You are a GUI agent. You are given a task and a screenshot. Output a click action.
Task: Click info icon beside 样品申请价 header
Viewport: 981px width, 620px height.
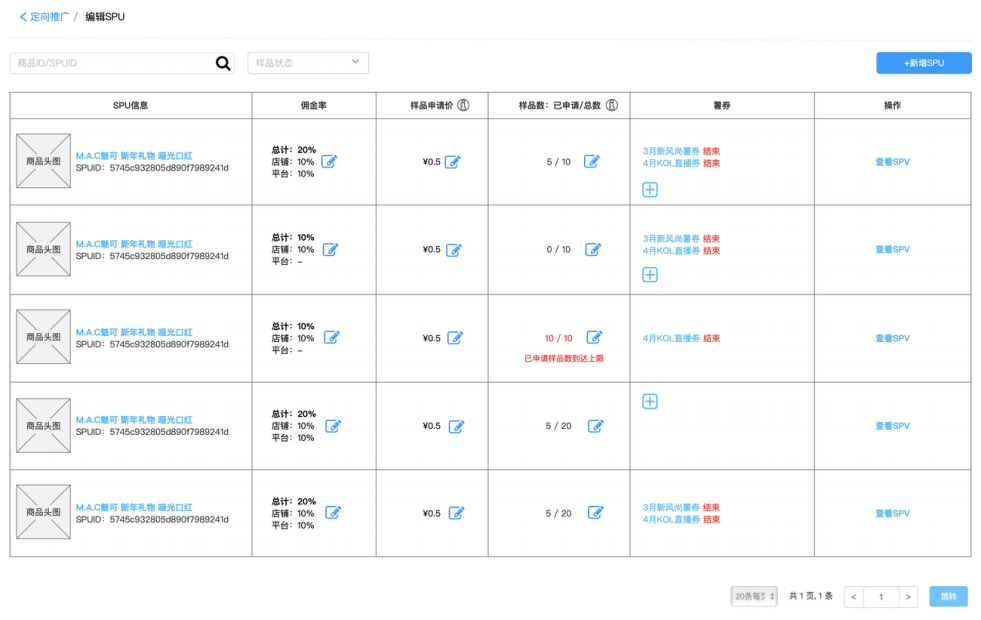(x=463, y=105)
